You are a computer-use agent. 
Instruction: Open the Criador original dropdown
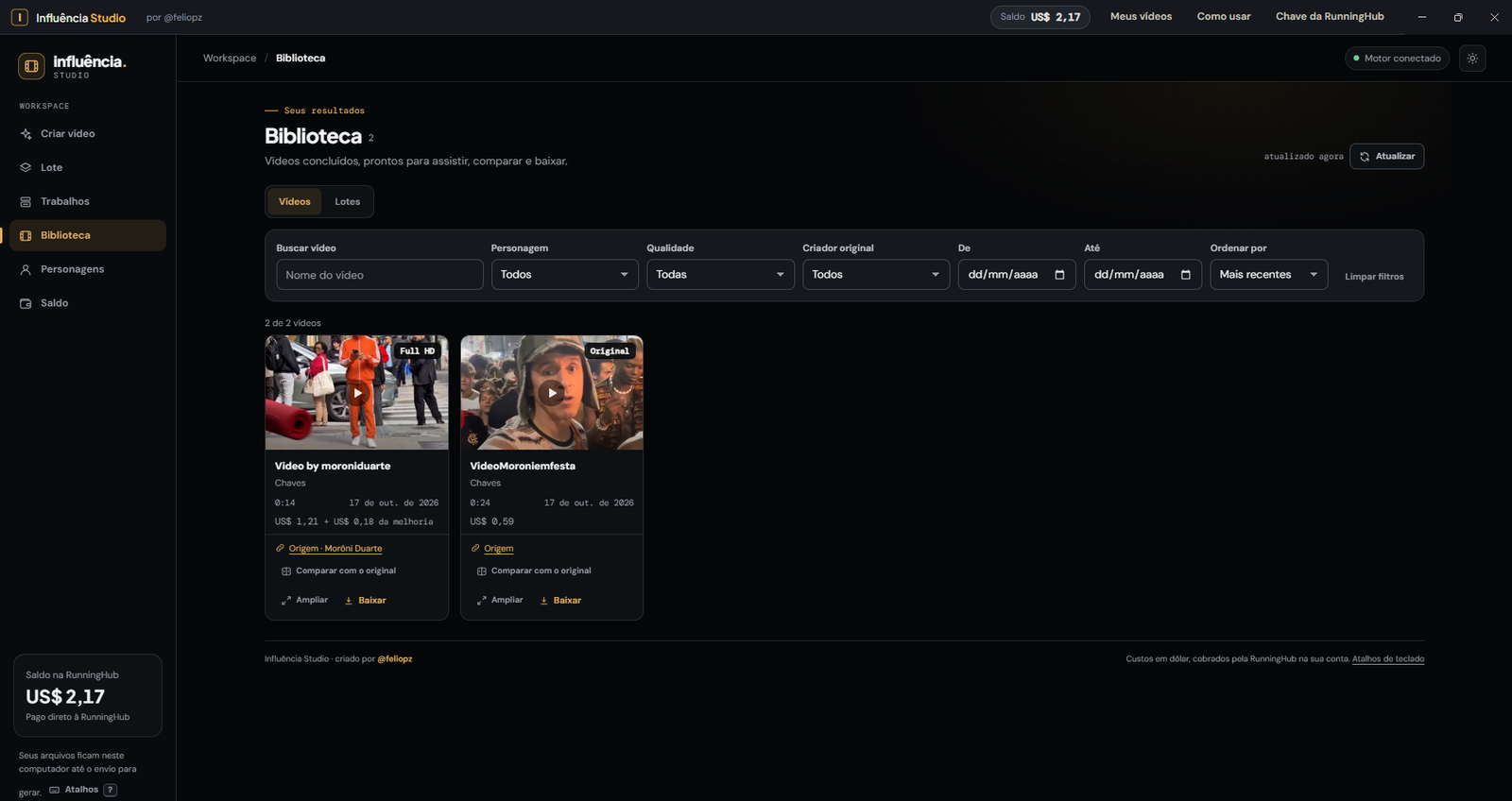click(876, 275)
